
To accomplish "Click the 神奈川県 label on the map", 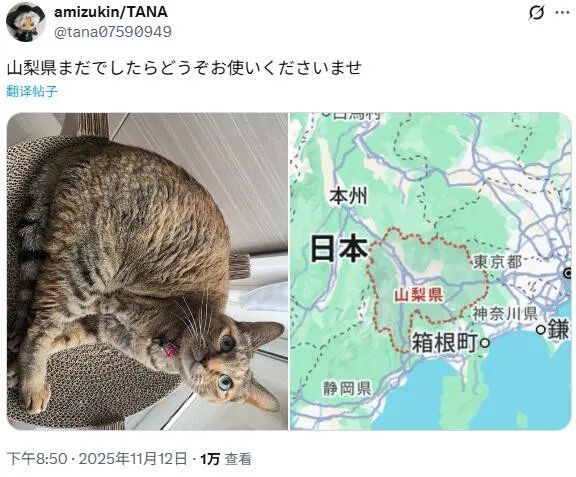I will (505, 314).
